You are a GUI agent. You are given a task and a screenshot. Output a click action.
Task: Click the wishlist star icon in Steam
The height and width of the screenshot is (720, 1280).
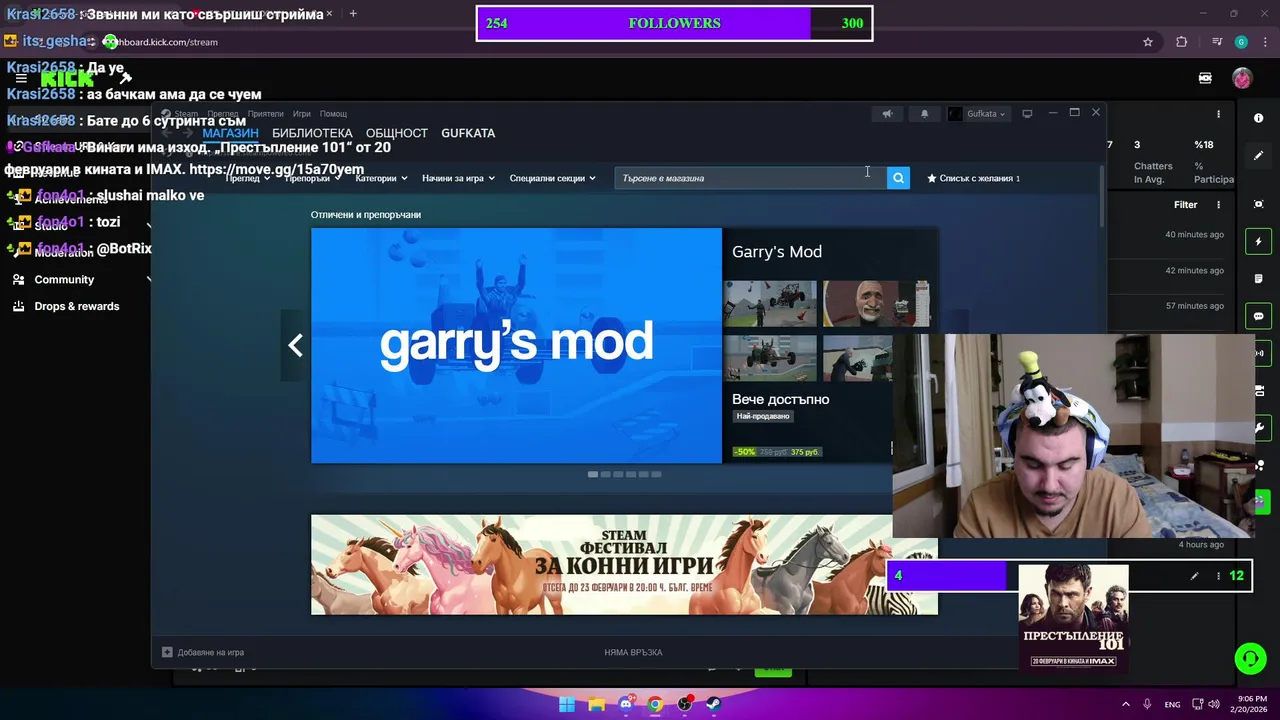pyautogui.click(x=932, y=178)
